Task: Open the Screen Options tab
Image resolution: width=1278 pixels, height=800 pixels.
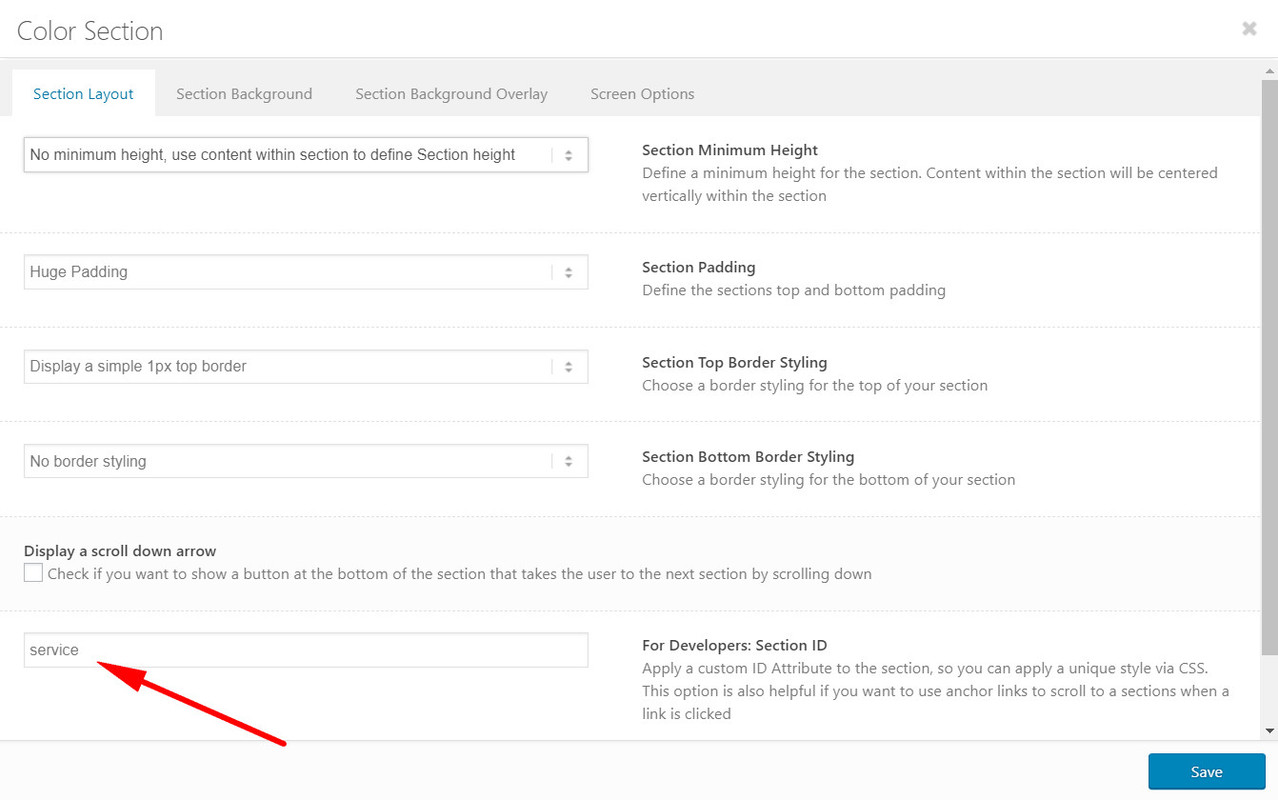Action: coord(642,94)
